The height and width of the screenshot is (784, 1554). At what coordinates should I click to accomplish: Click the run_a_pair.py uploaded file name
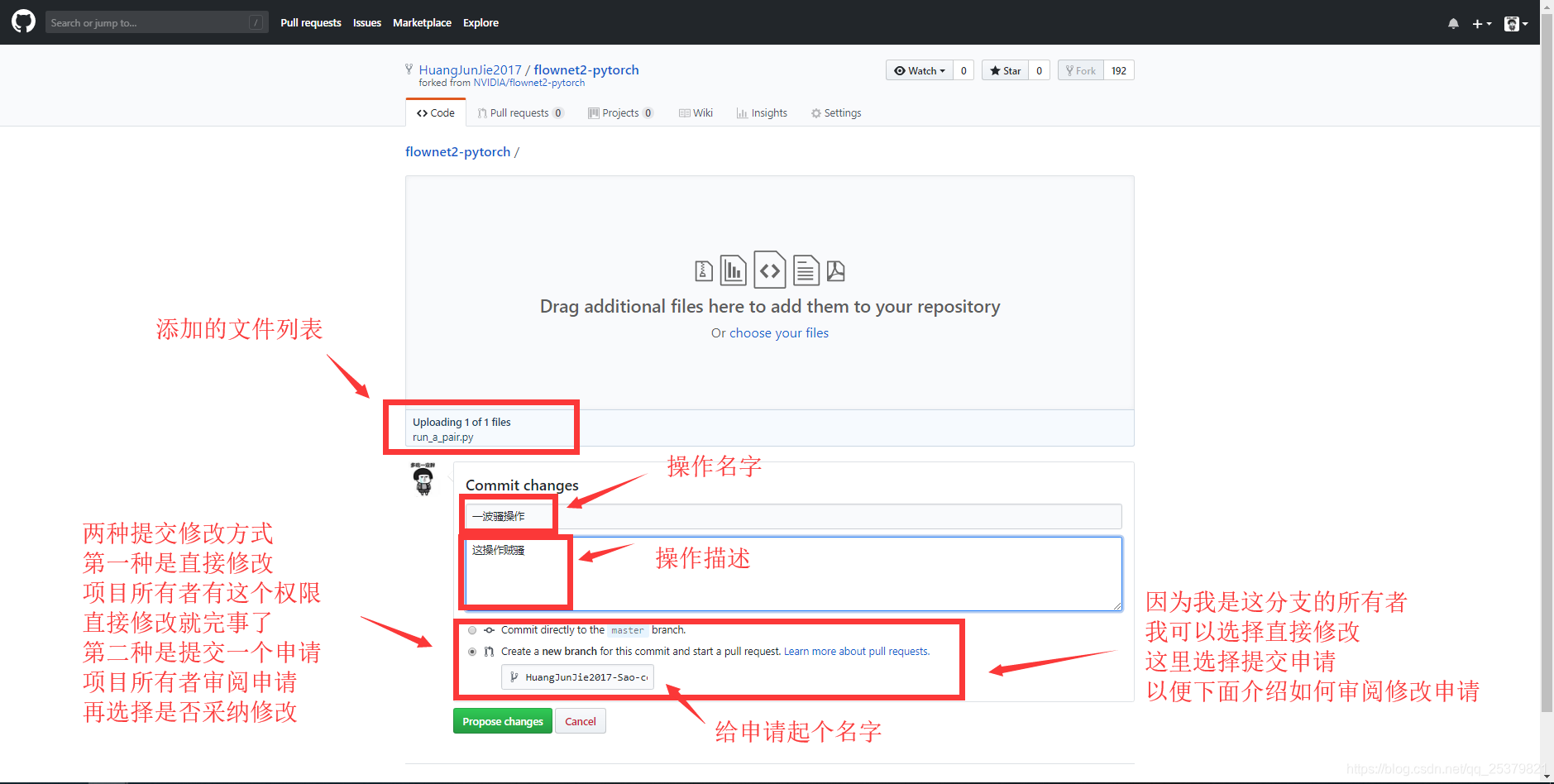443,437
